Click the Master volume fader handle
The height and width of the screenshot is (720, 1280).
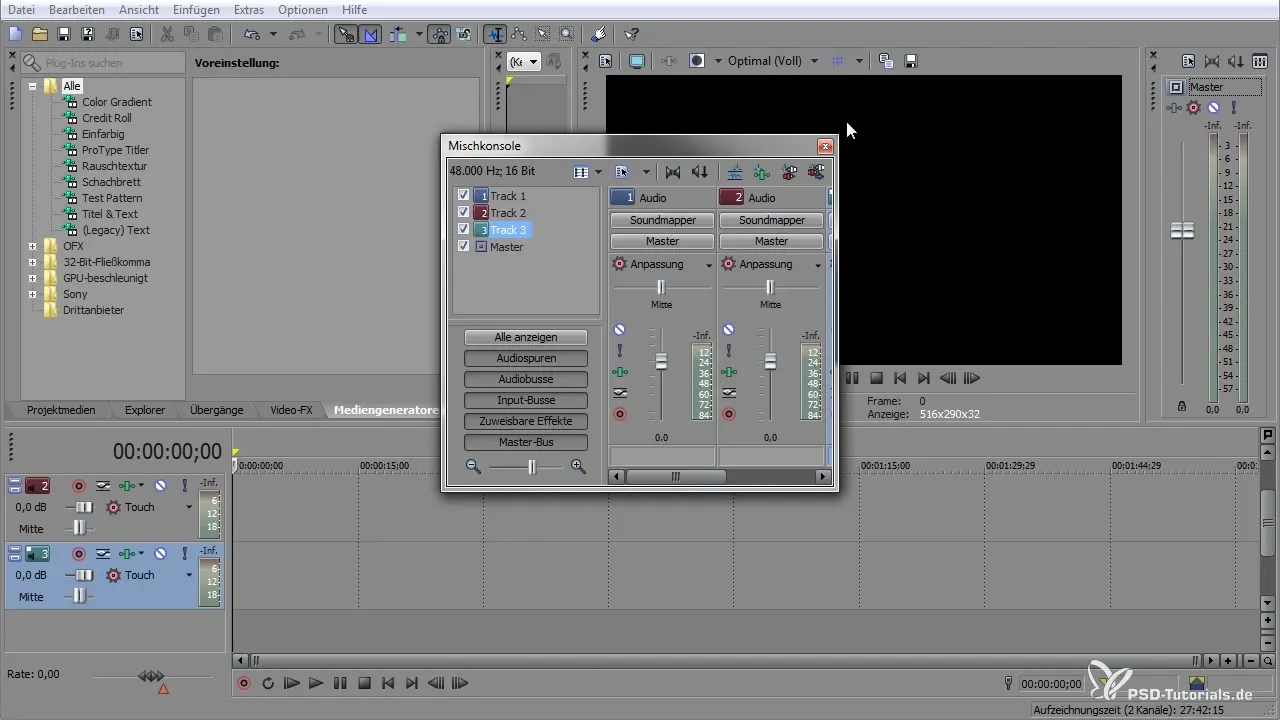click(1183, 231)
